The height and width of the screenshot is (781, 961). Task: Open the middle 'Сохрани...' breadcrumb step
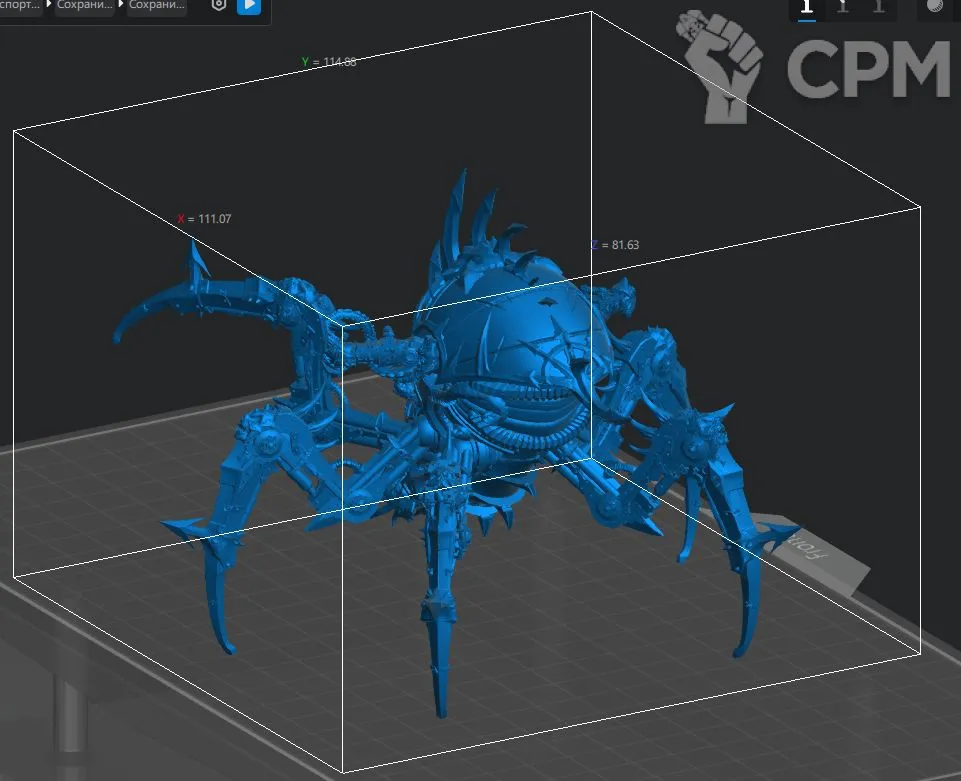coord(86,6)
